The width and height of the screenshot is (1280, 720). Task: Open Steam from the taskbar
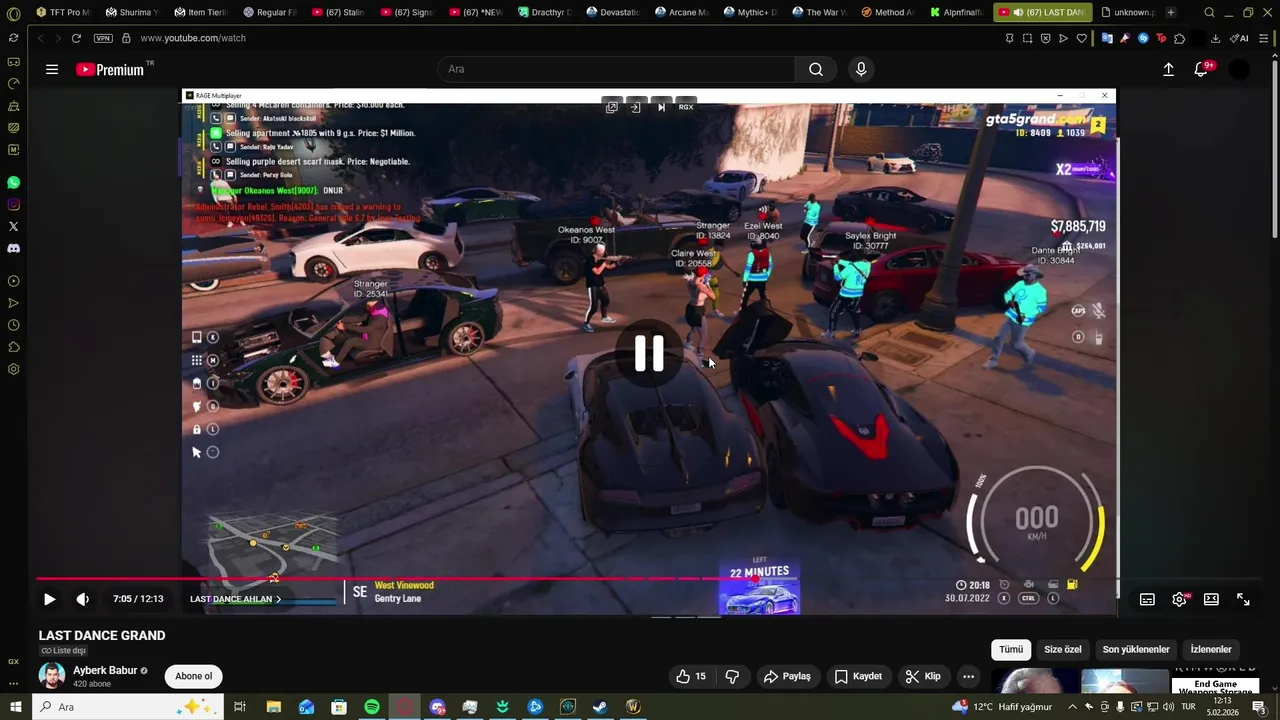(600, 707)
